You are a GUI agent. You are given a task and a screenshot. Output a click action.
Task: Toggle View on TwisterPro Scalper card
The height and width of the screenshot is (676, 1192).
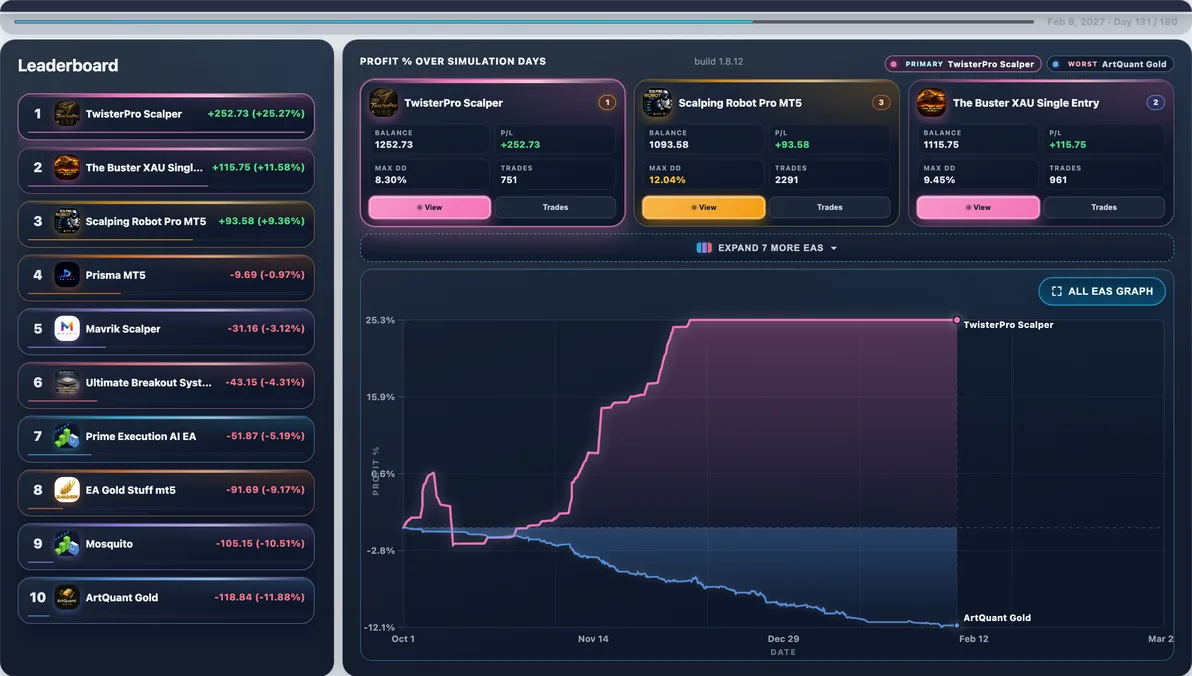point(430,208)
